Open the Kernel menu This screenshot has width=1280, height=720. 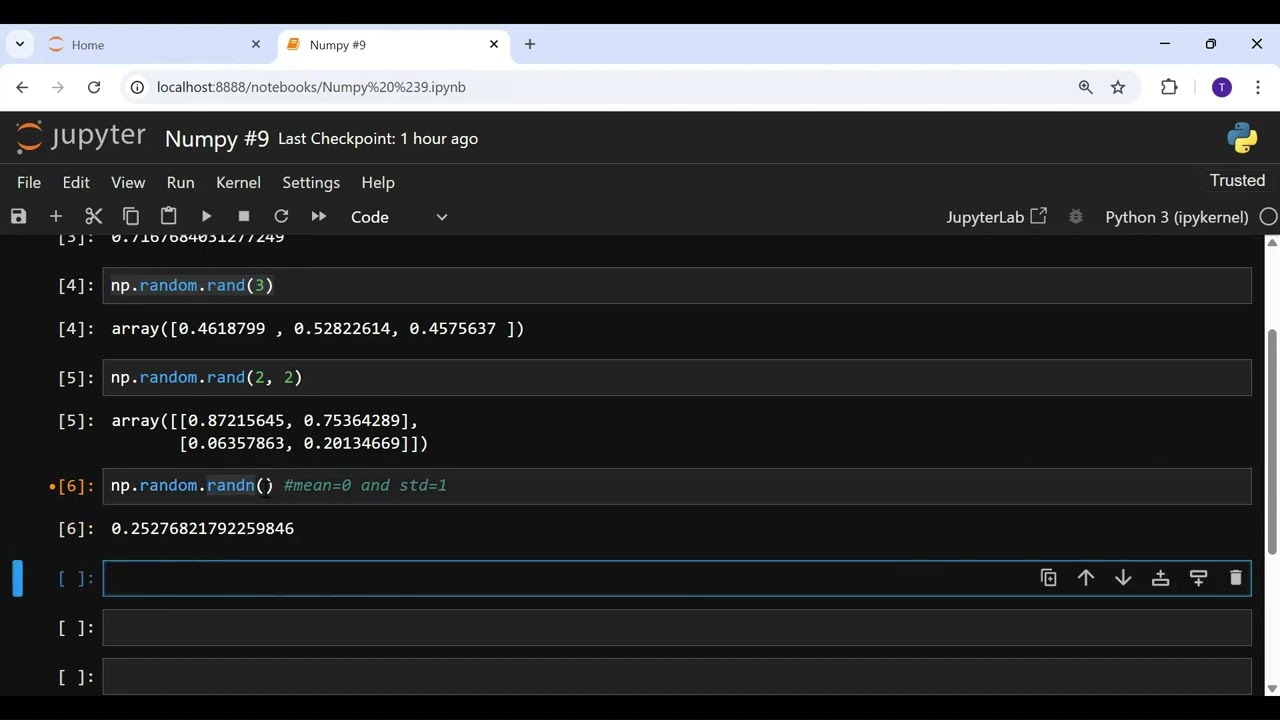(x=238, y=183)
